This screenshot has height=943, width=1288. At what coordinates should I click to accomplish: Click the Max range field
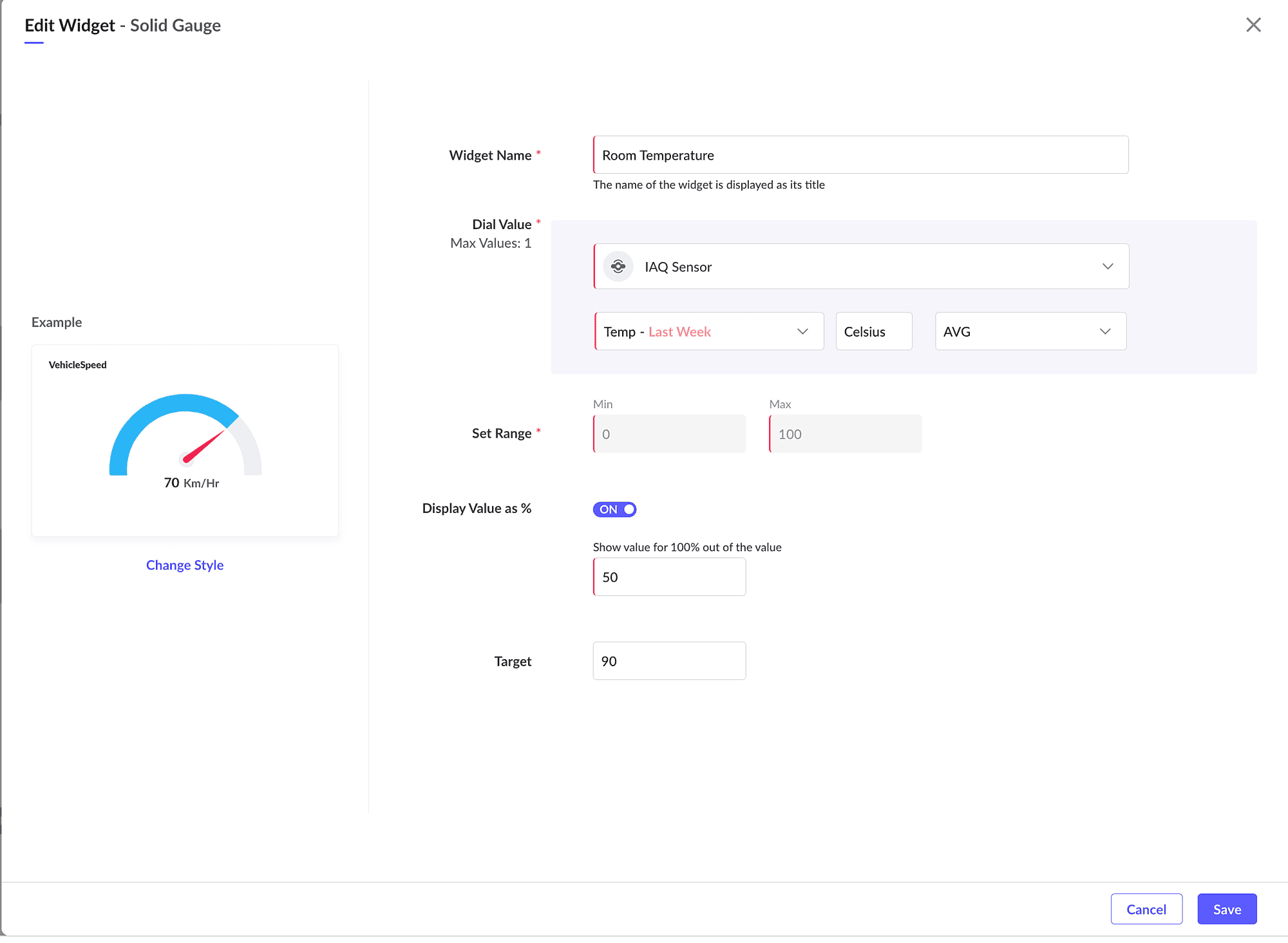845,434
